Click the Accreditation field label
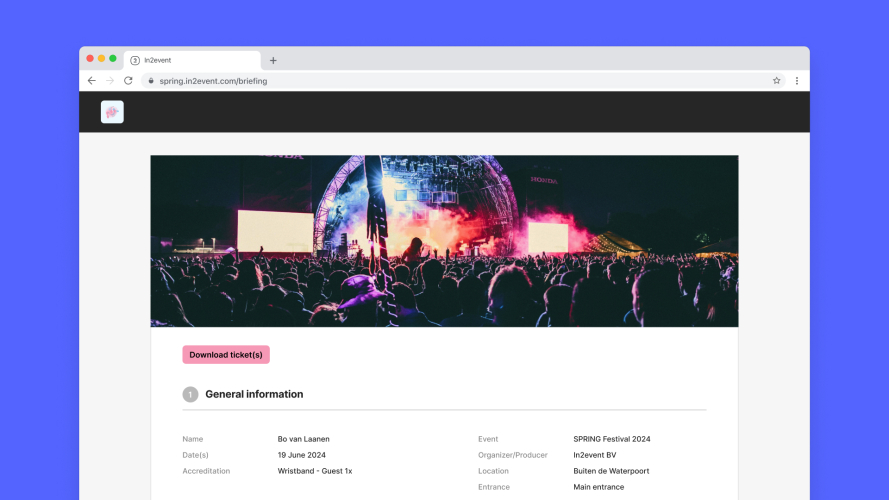This screenshot has height=500, width=889. tap(206, 471)
